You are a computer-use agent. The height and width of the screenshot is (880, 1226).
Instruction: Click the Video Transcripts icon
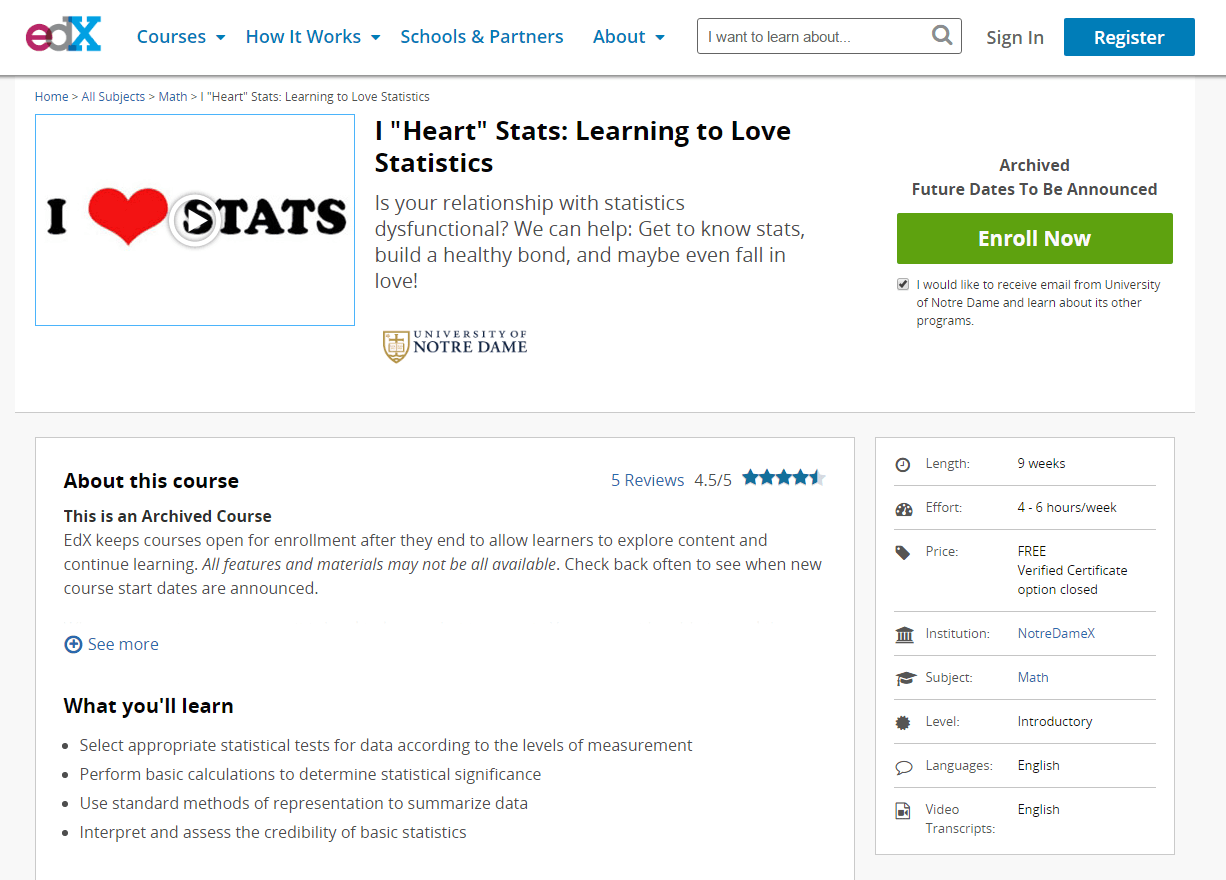tap(902, 810)
